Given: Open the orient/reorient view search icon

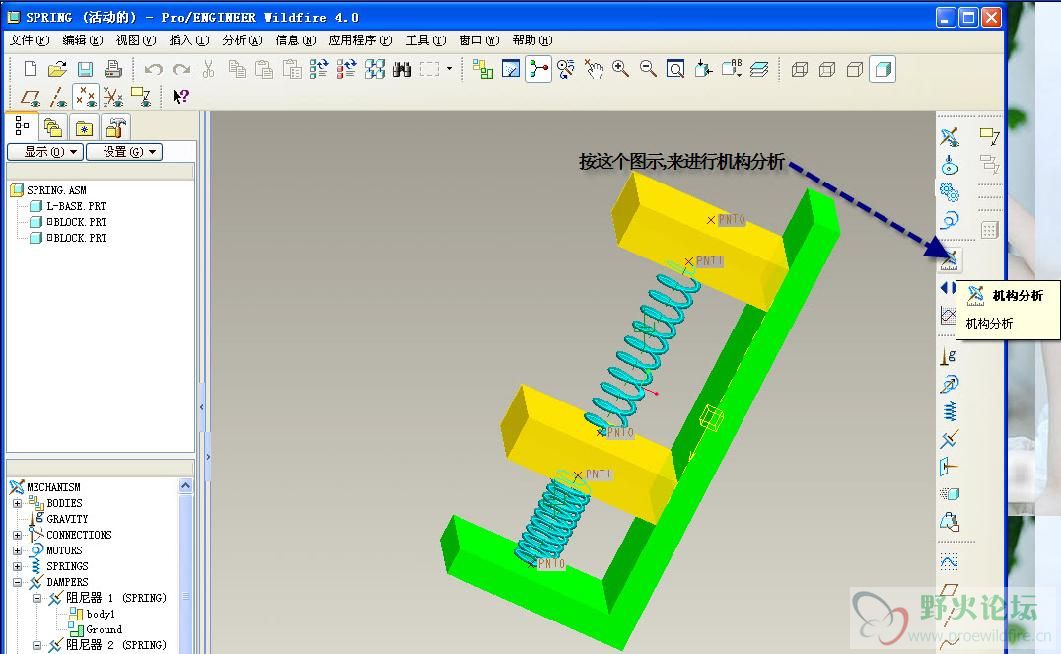Looking at the screenshot, I should tap(566, 69).
